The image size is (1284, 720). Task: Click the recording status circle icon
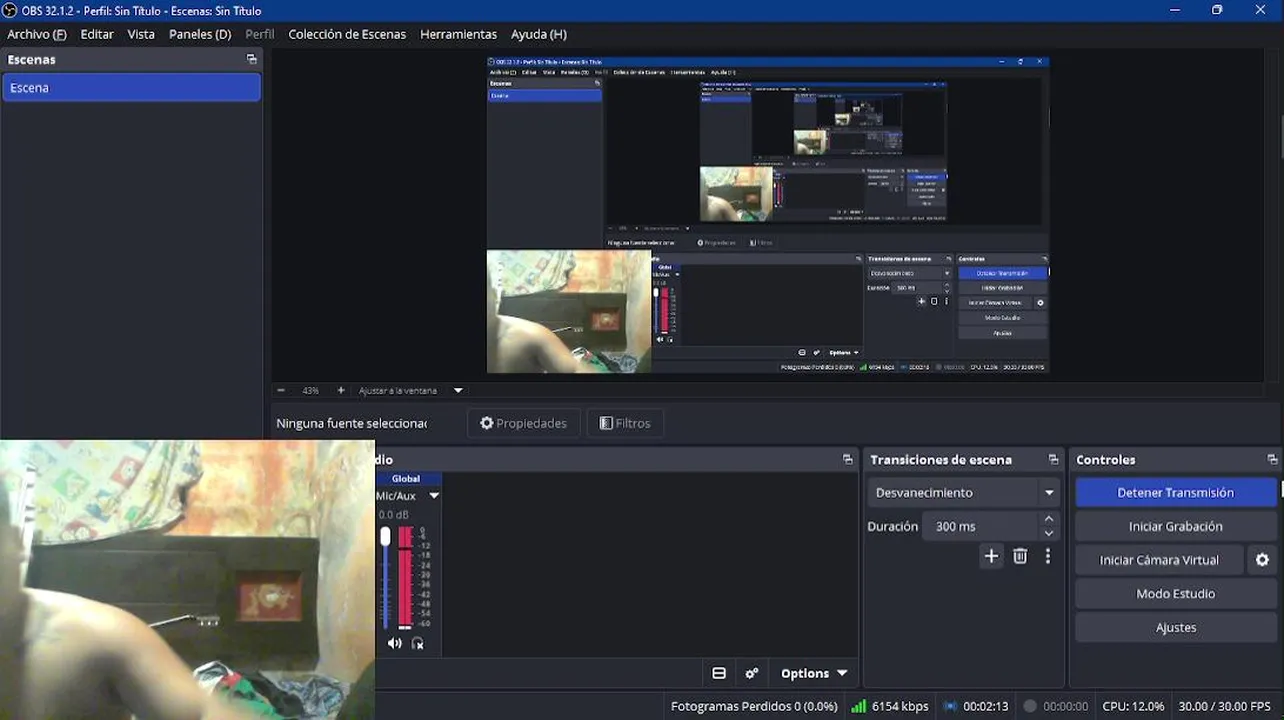pyautogui.click(x=1030, y=705)
